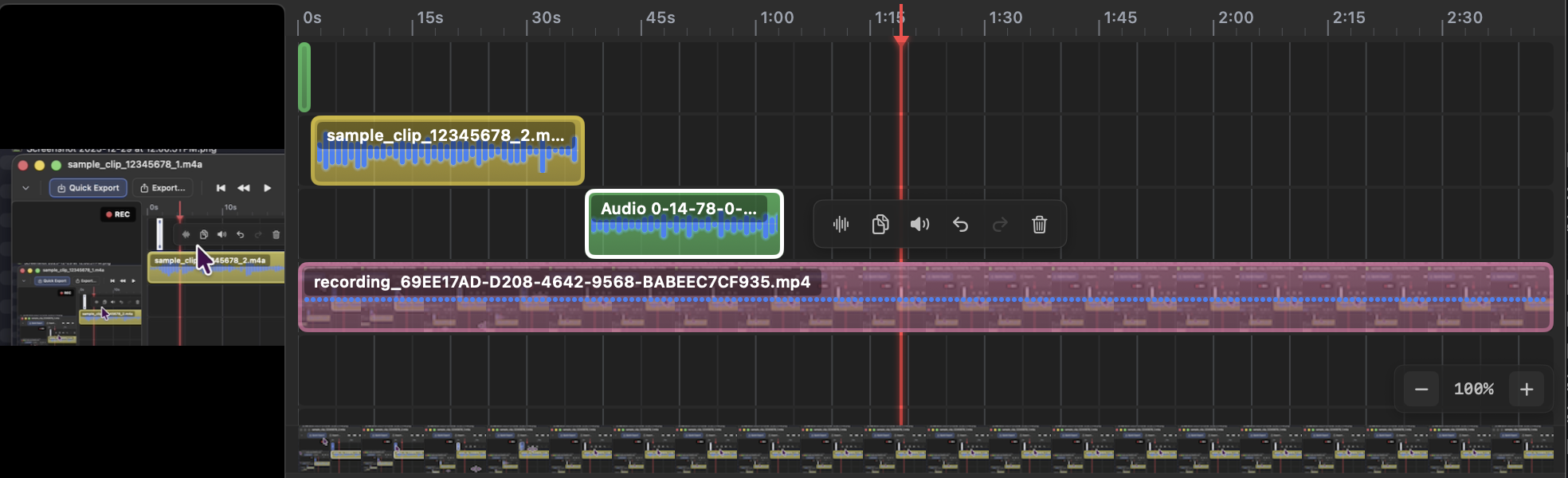Click sample_clip_12345678_1.m4a window title in preview

coord(135,164)
